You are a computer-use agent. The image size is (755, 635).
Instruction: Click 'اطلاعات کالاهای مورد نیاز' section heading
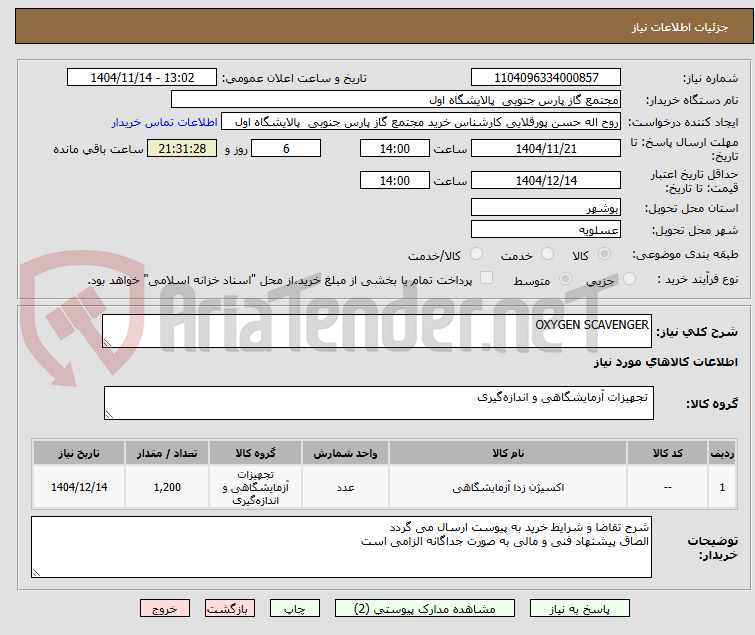click(665, 362)
